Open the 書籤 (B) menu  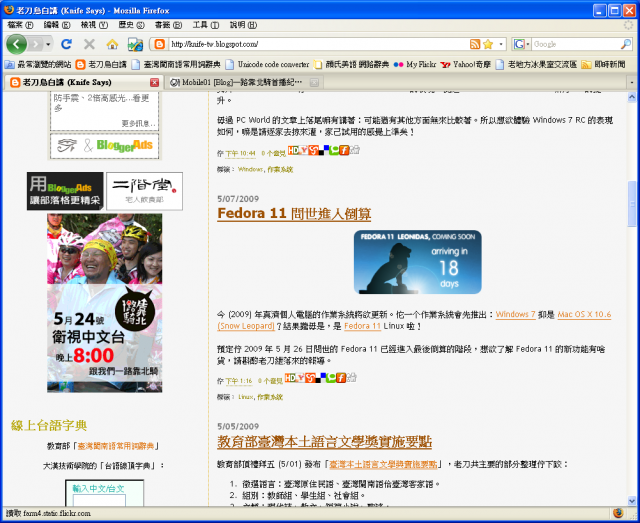(168, 25)
